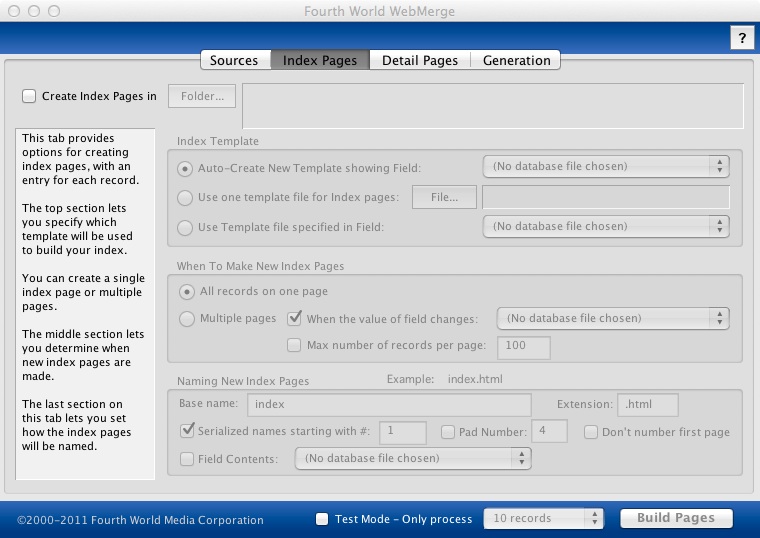760x538 pixels.
Task: Enable Create Index Pages in checkbox
Action: pyautogui.click(x=30, y=96)
